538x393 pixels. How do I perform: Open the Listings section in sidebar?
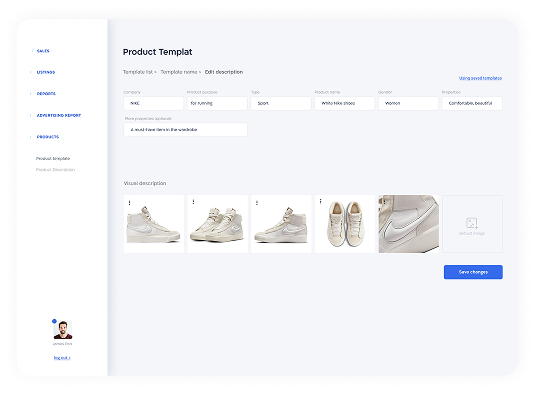(46, 72)
